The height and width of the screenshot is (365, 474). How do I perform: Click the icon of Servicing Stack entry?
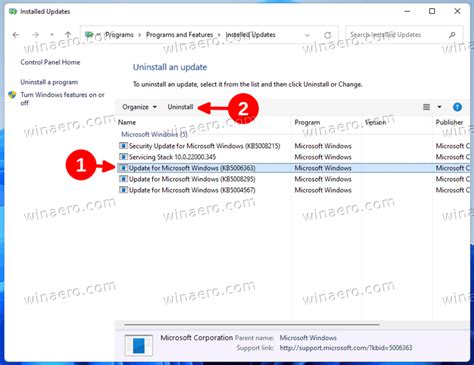[x=123, y=157]
